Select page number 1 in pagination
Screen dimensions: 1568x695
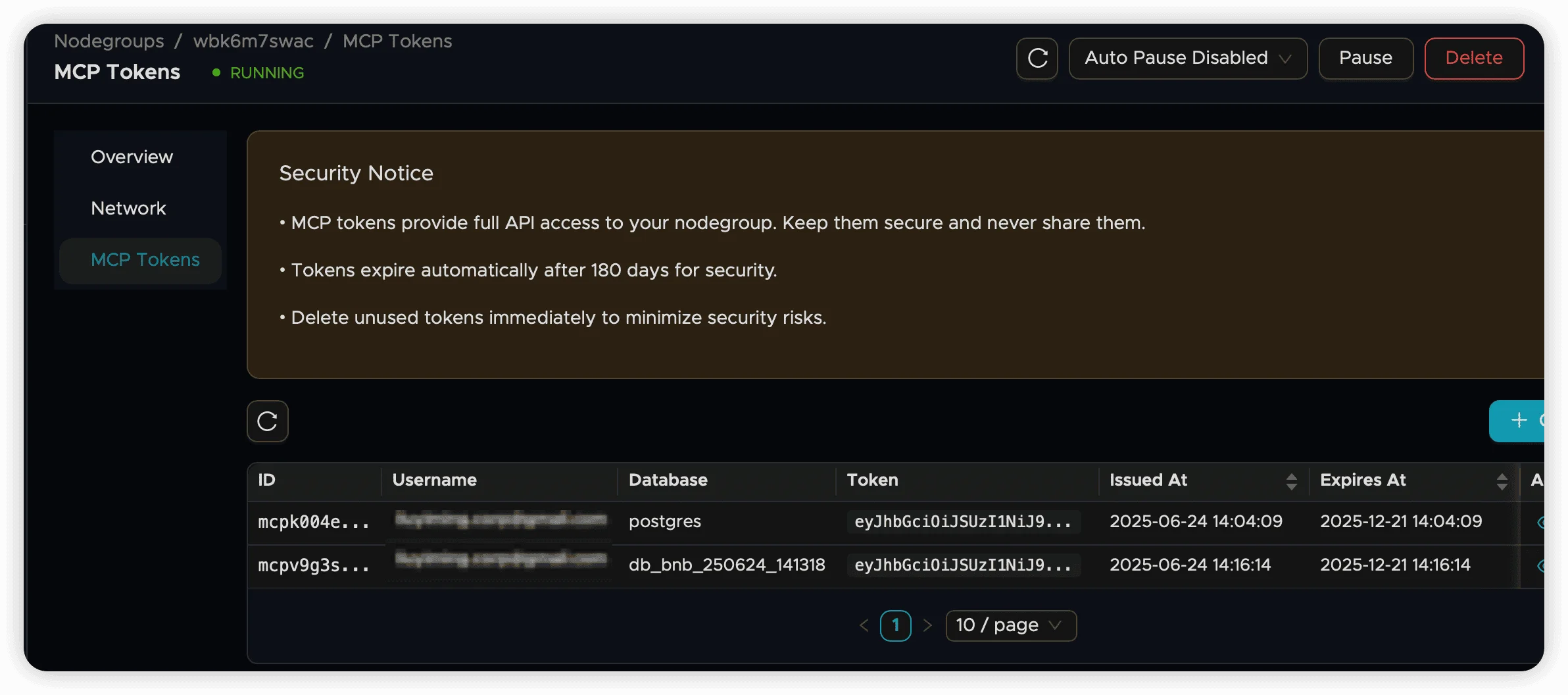[x=895, y=625]
